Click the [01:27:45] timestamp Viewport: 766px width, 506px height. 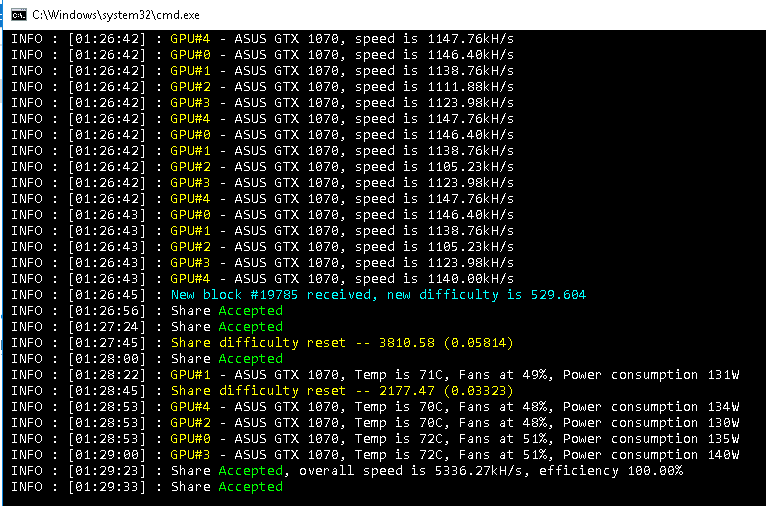[107, 342]
